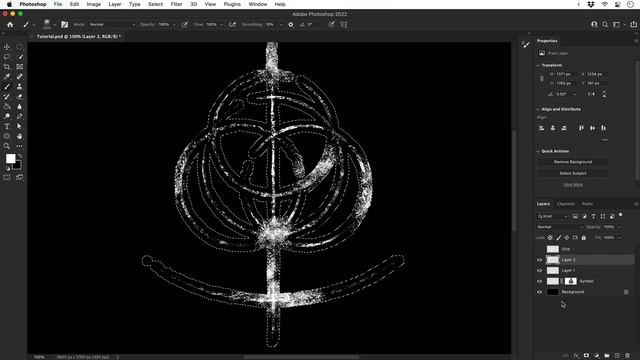Toggle lock all for the layer
The width and height of the screenshot is (640, 360).
click(584, 238)
